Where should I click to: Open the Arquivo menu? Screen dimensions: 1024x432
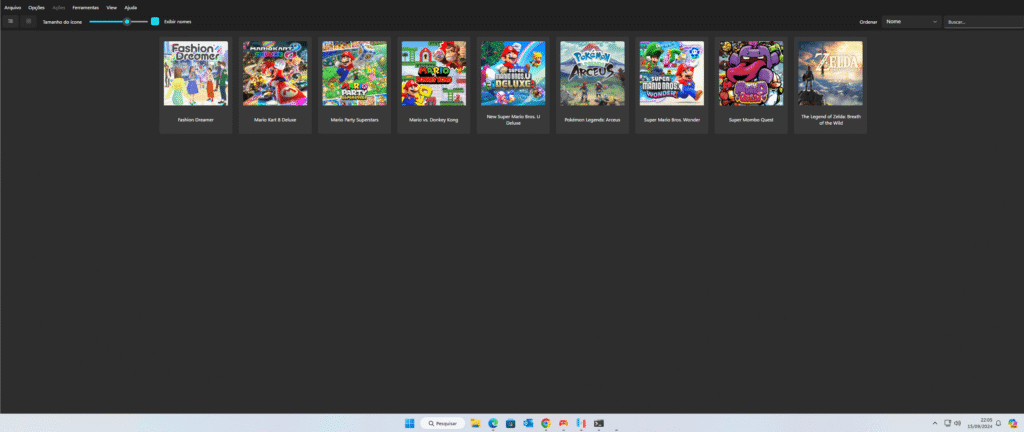point(12,7)
